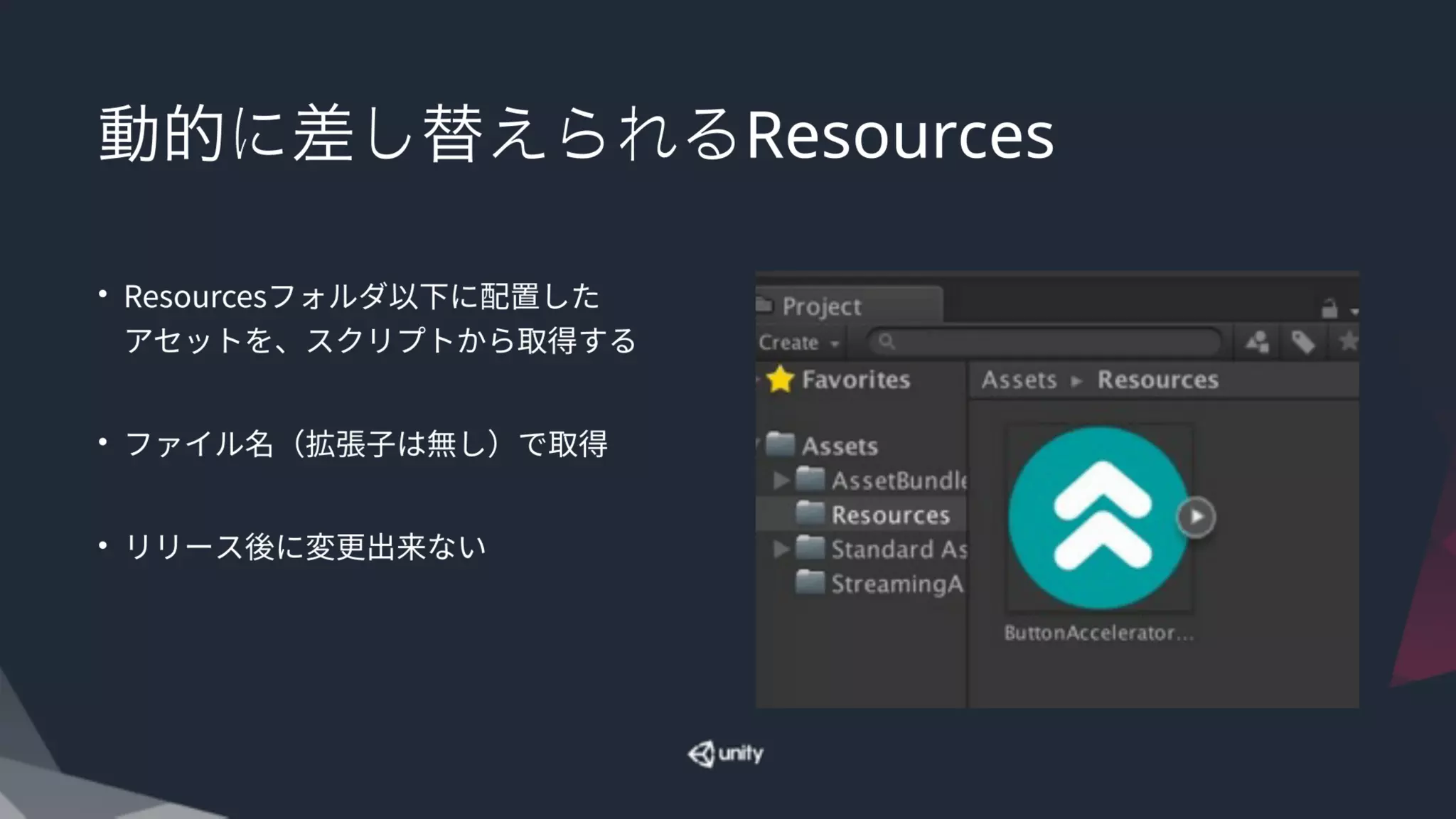Click the yellow Favorites star icon
This screenshot has width=1456, height=819.
click(780, 379)
